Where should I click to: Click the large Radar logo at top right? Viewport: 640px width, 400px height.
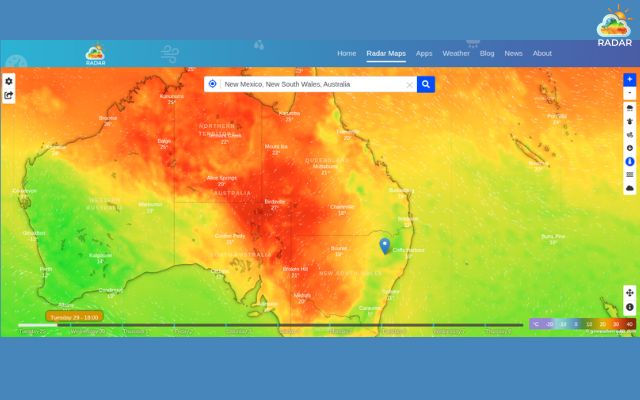[614, 25]
